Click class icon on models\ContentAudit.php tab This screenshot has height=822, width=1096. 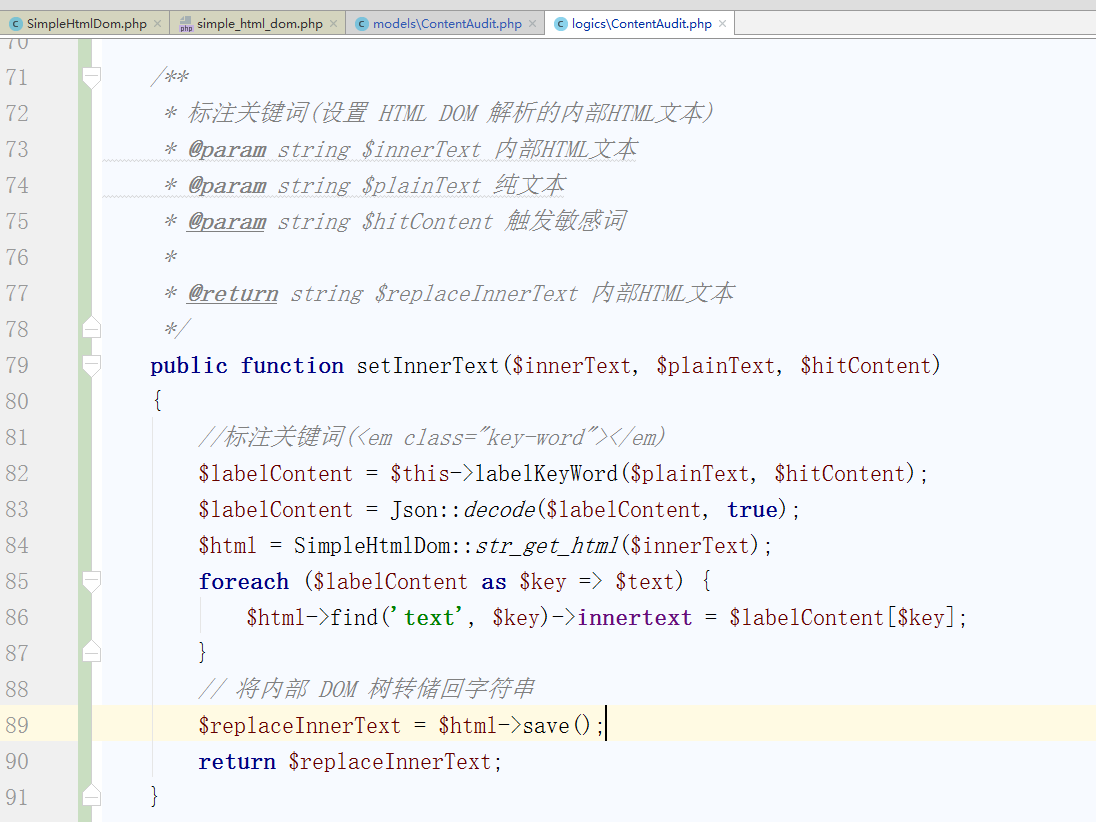(362, 23)
